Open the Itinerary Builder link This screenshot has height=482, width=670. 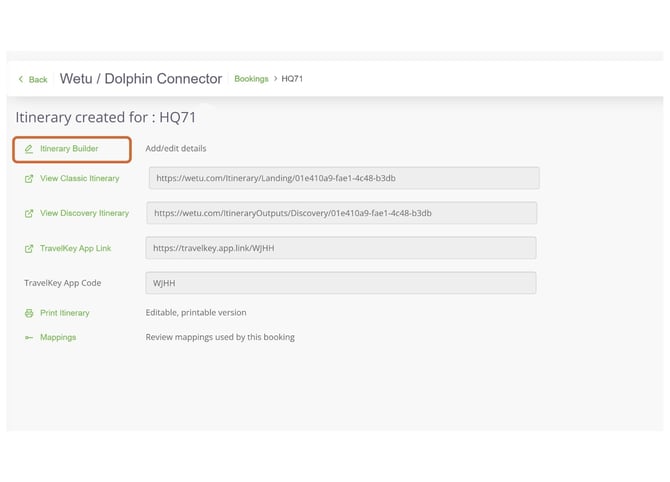click(69, 149)
